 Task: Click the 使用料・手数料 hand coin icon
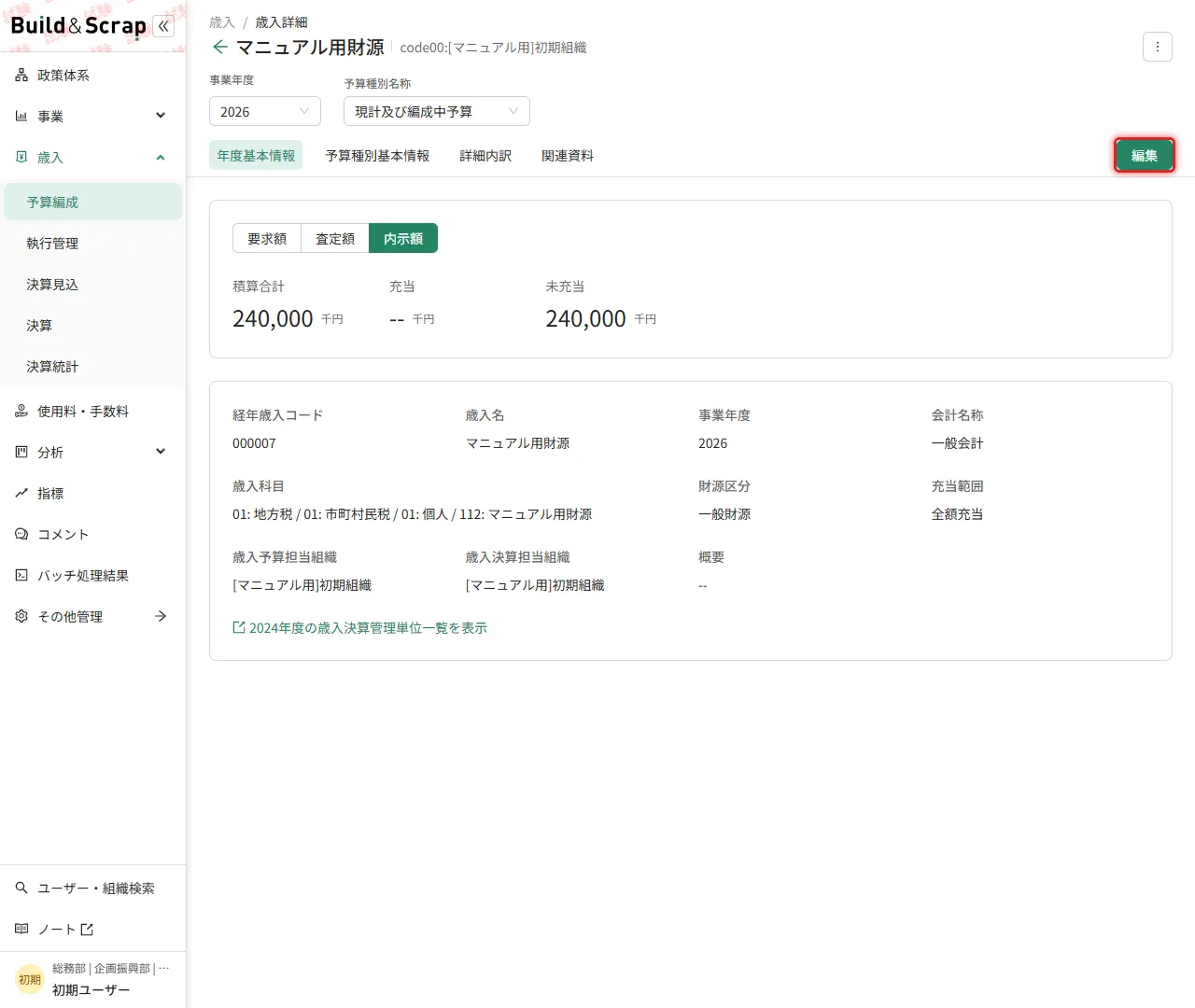21,412
